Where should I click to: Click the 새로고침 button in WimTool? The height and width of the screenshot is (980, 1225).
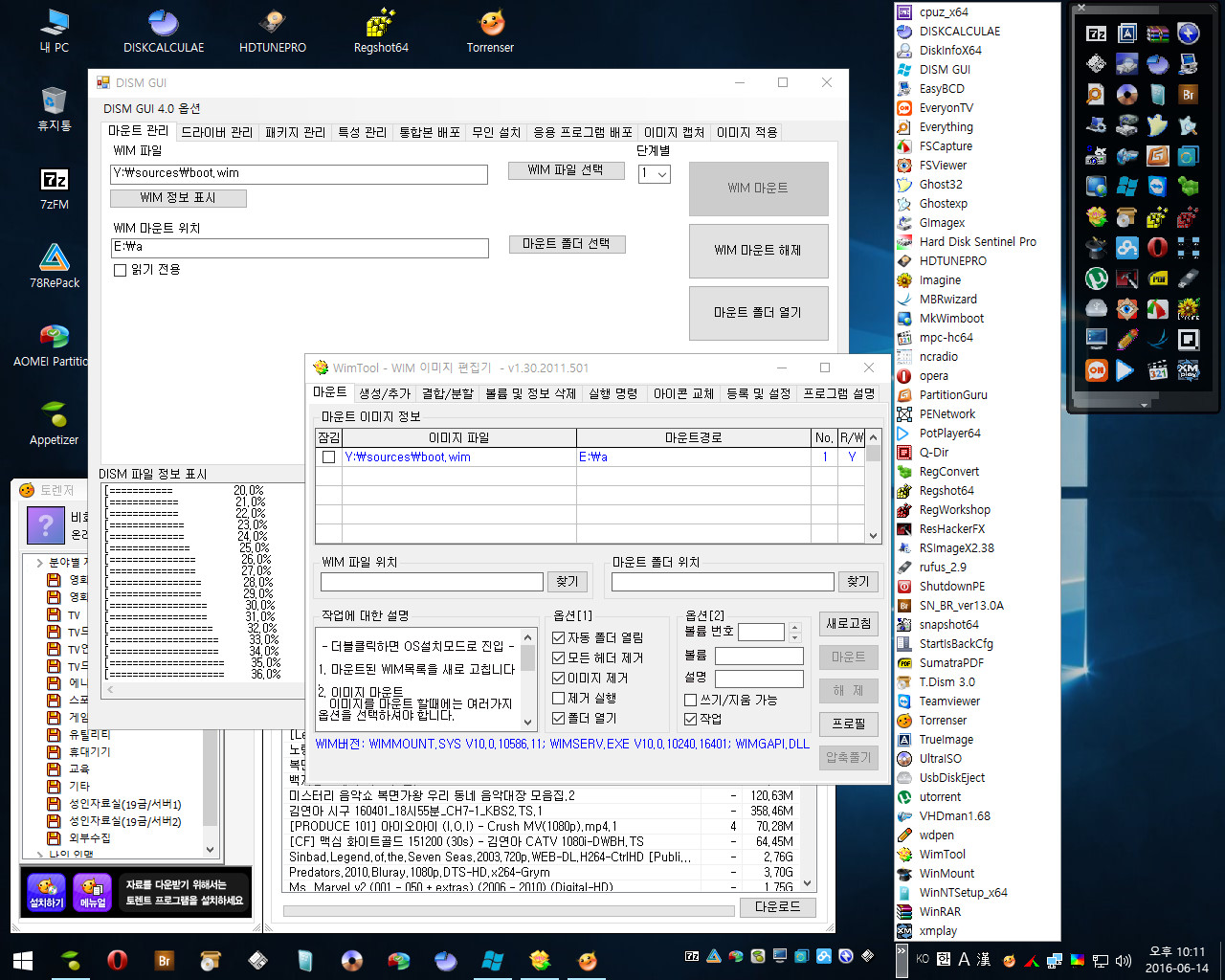(x=849, y=624)
